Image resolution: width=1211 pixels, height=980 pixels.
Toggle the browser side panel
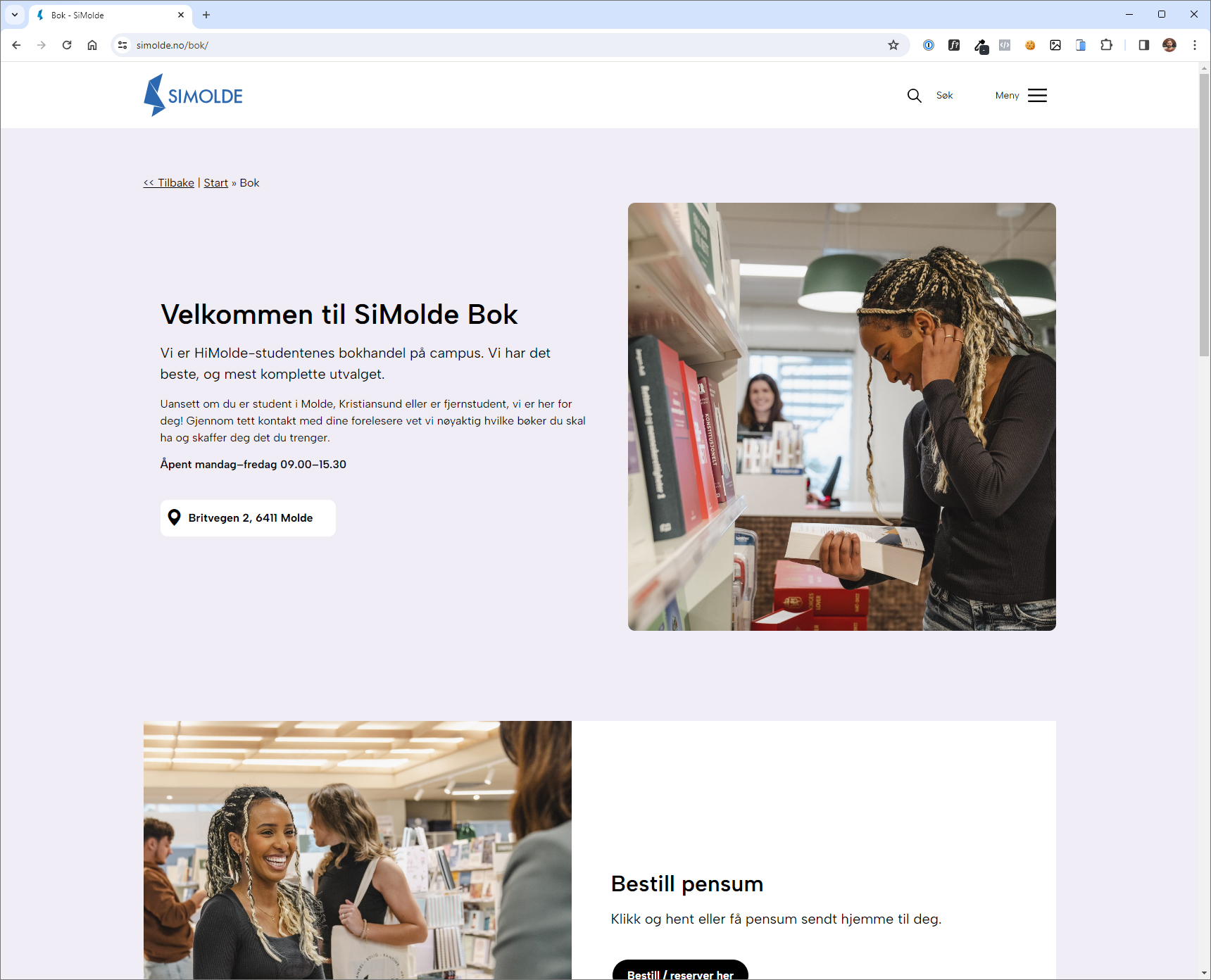(1143, 45)
